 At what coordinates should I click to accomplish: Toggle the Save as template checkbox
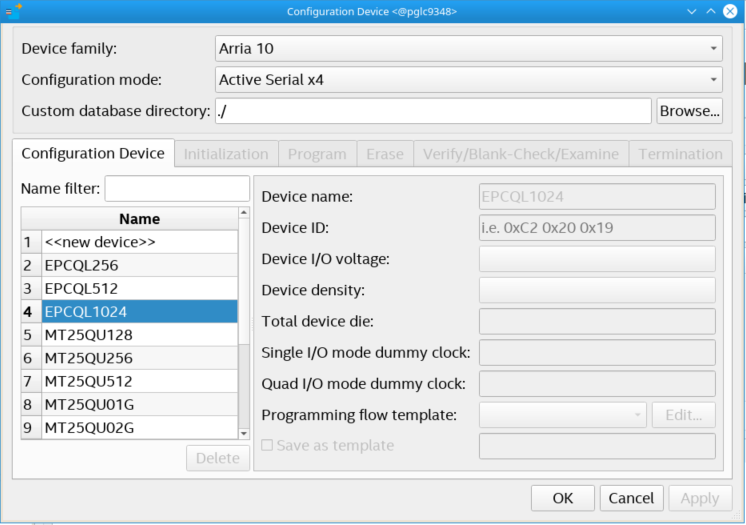tap(267, 445)
